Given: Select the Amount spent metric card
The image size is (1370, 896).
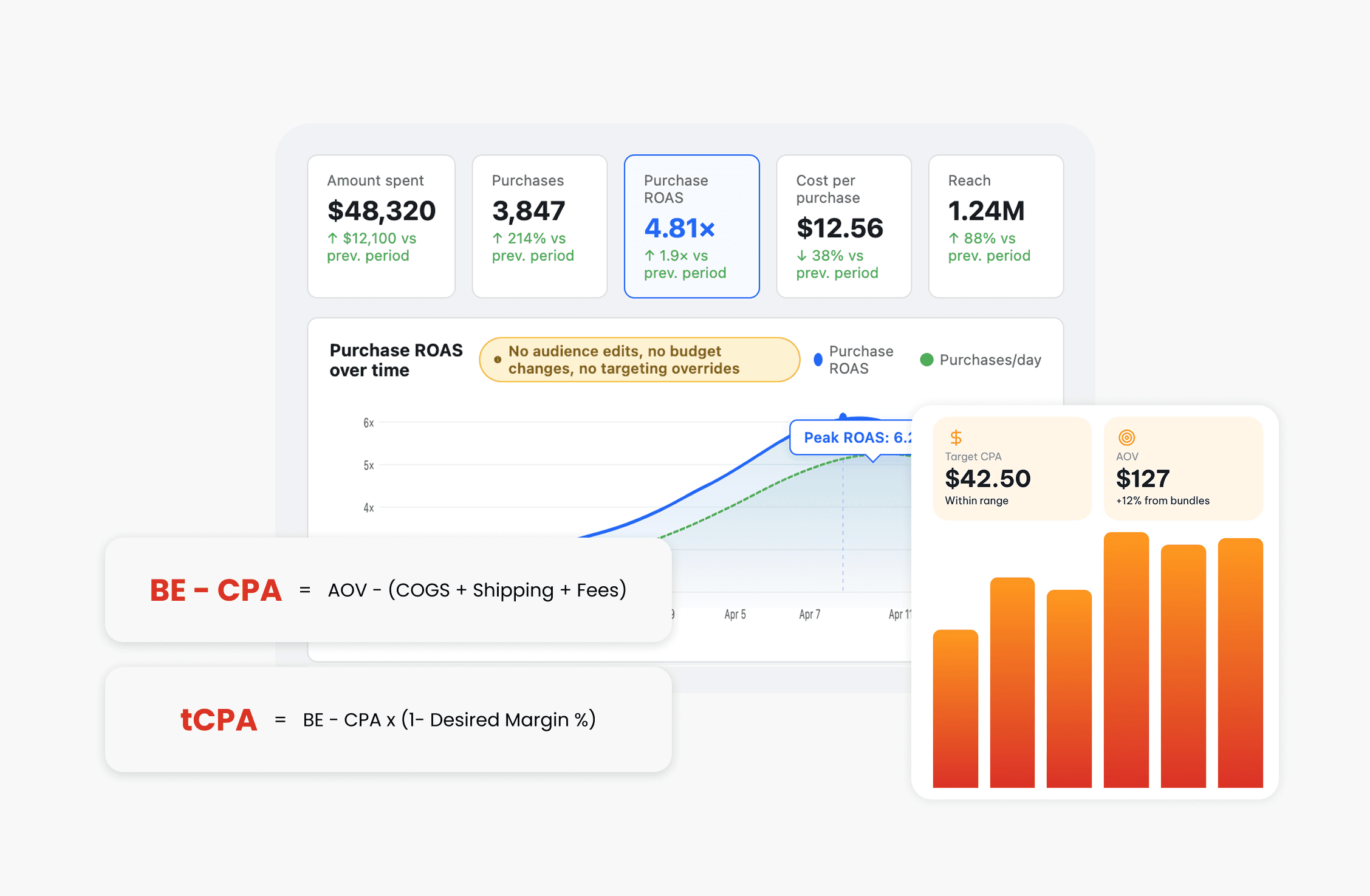Looking at the screenshot, I should tap(381, 226).
